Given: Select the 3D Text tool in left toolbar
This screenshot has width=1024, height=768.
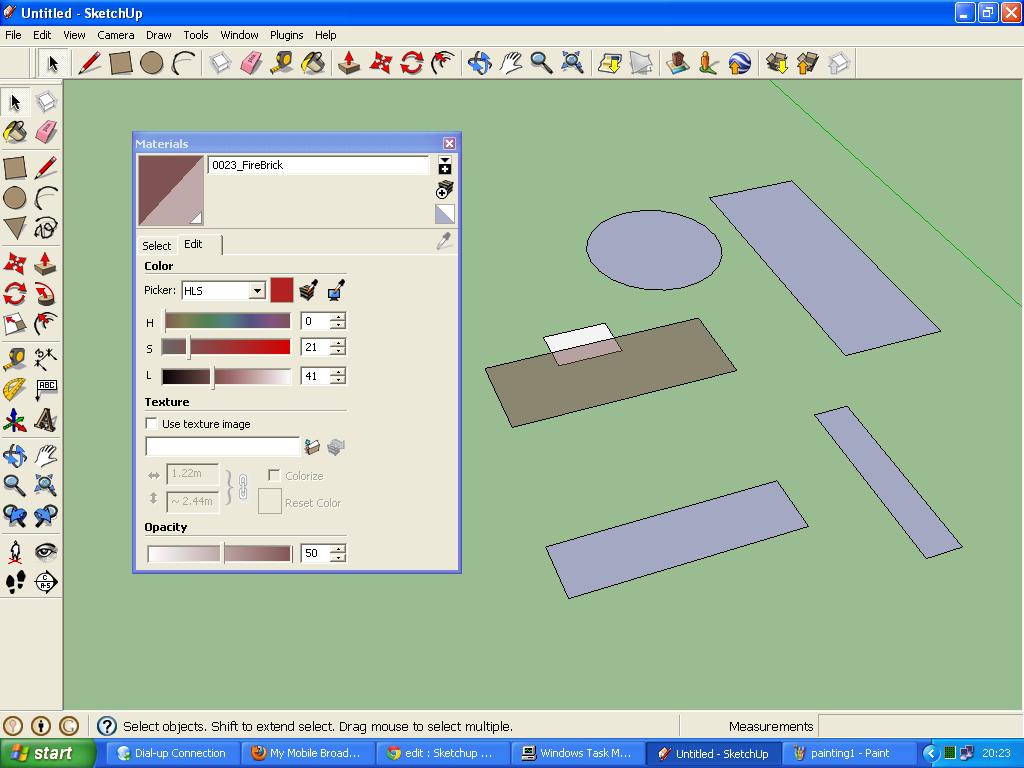Looking at the screenshot, I should [46, 421].
